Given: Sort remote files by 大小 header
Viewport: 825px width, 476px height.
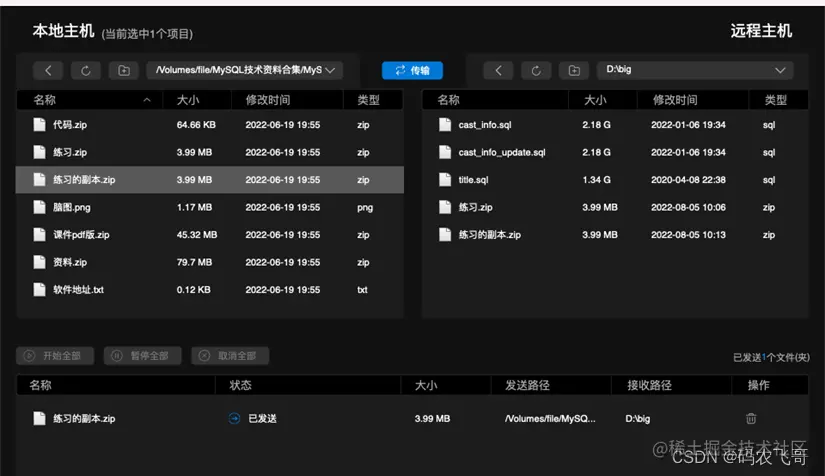Looking at the screenshot, I should coord(603,100).
